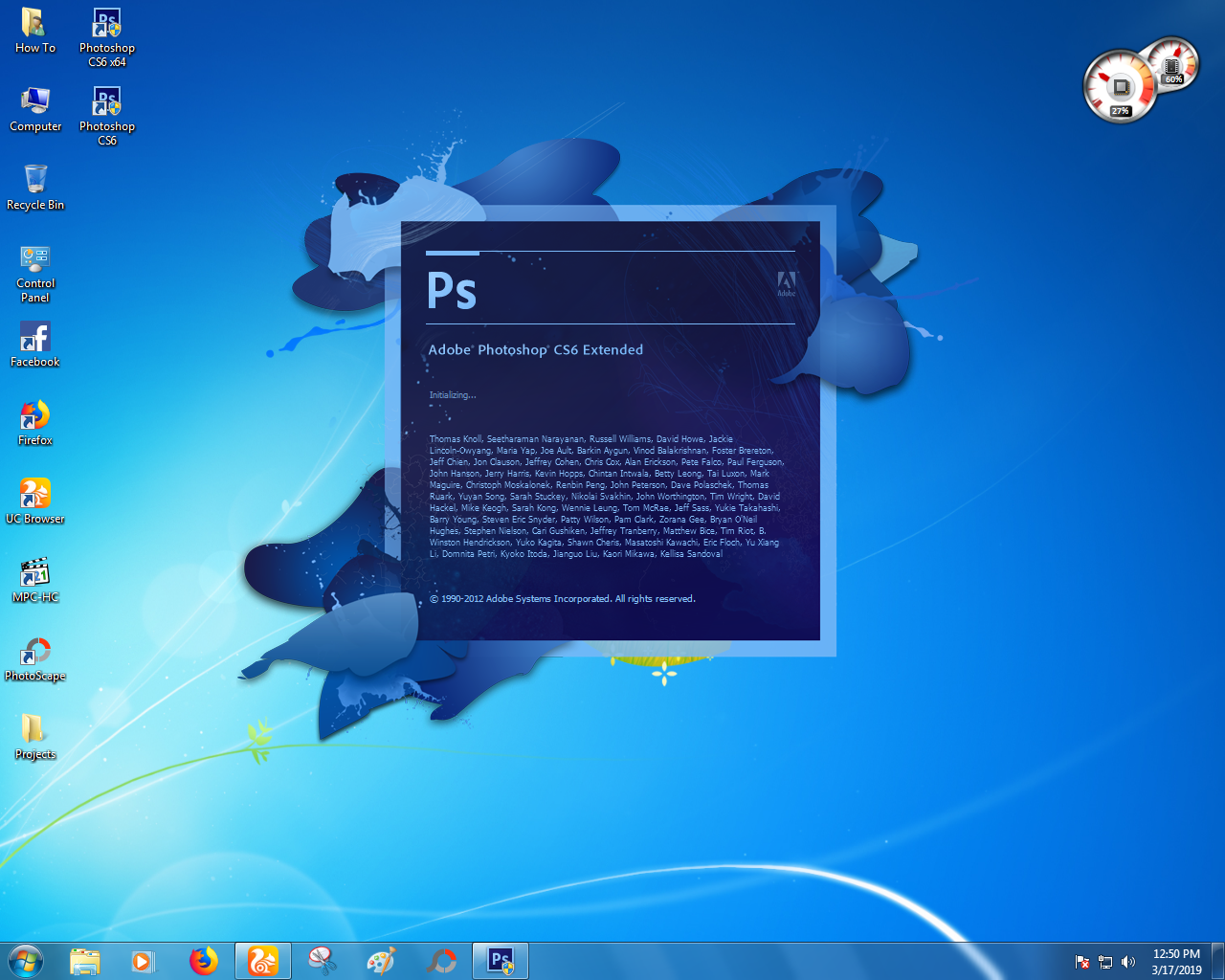Screen dimensions: 1225x980
Task: Click the memory usage dial showing 60%
Action: coord(1174,63)
